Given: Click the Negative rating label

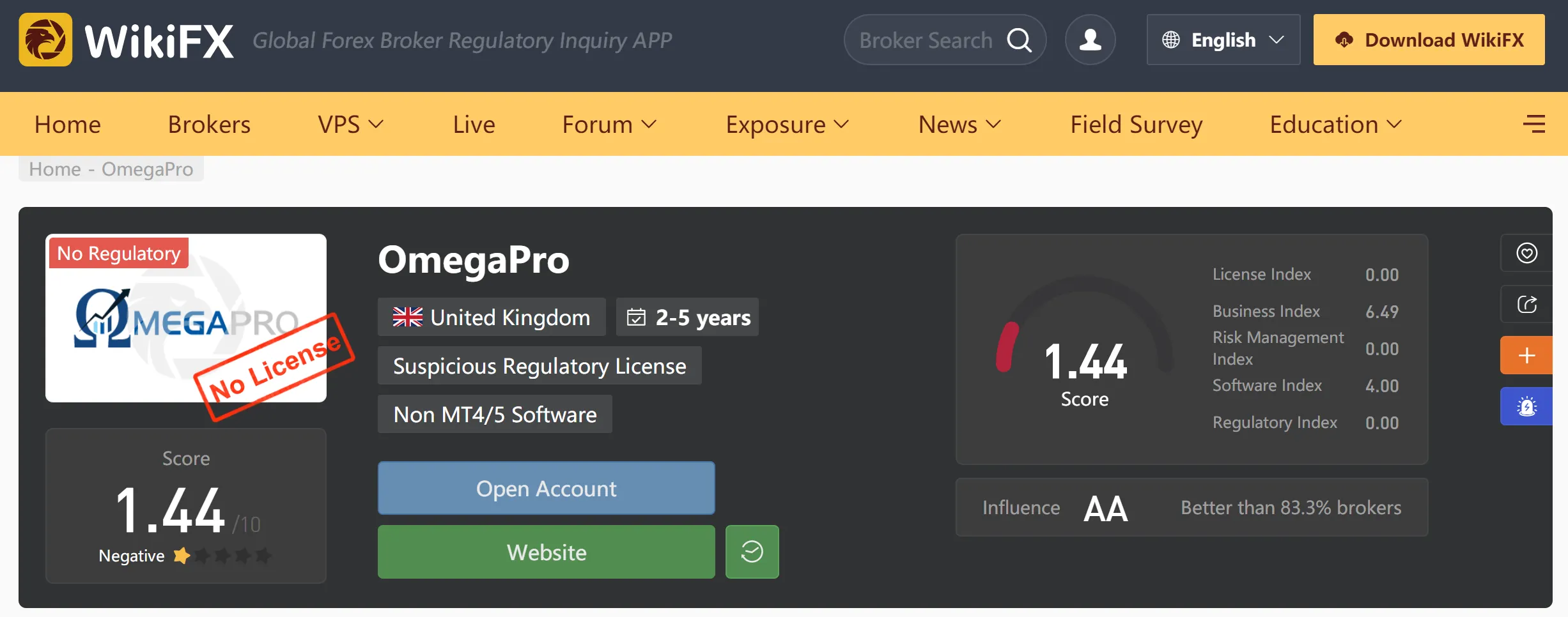Looking at the screenshot, I should pyautogui.click(x=132, y=556).
